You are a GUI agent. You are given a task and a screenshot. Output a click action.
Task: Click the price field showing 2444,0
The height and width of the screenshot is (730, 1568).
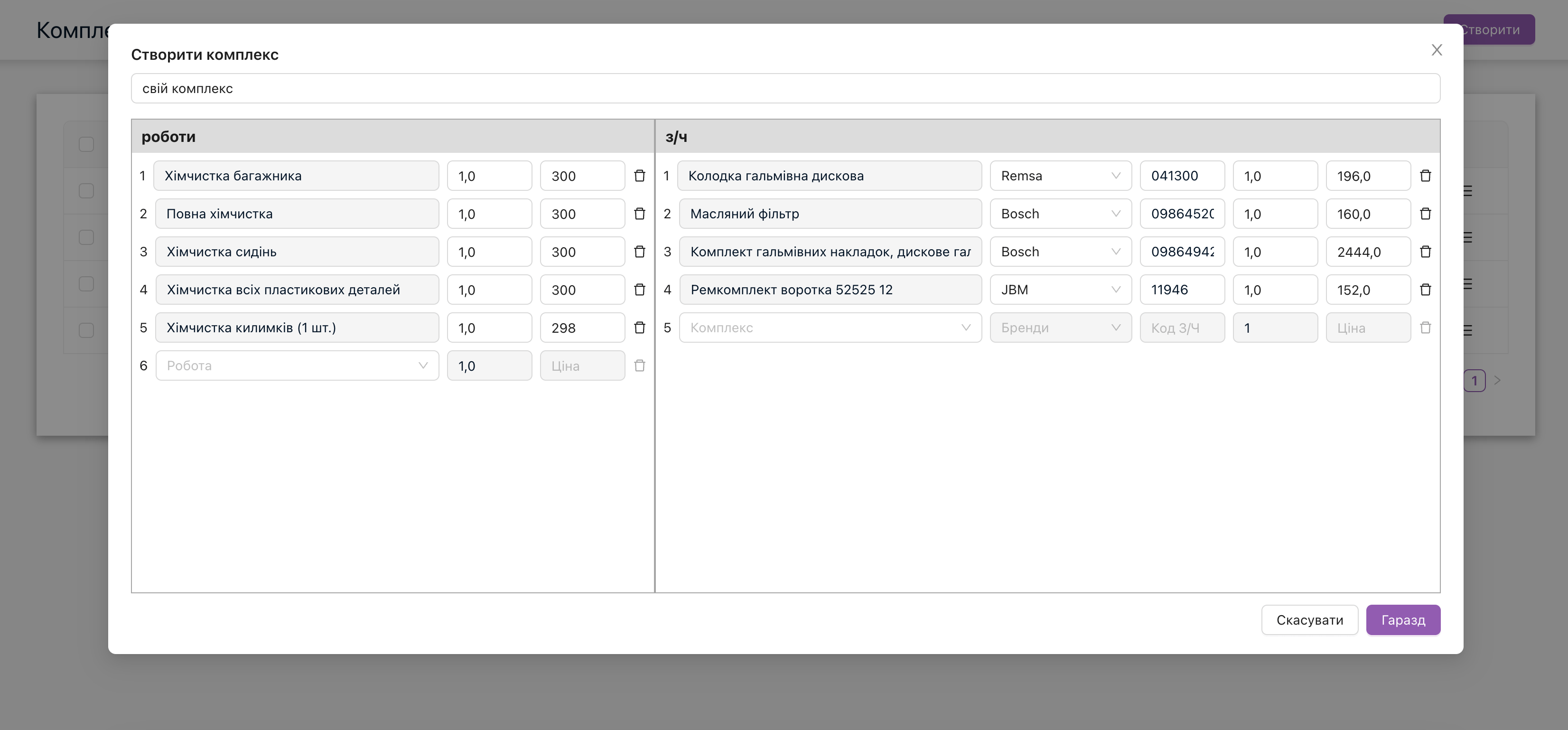click(x=1368, y=252)
